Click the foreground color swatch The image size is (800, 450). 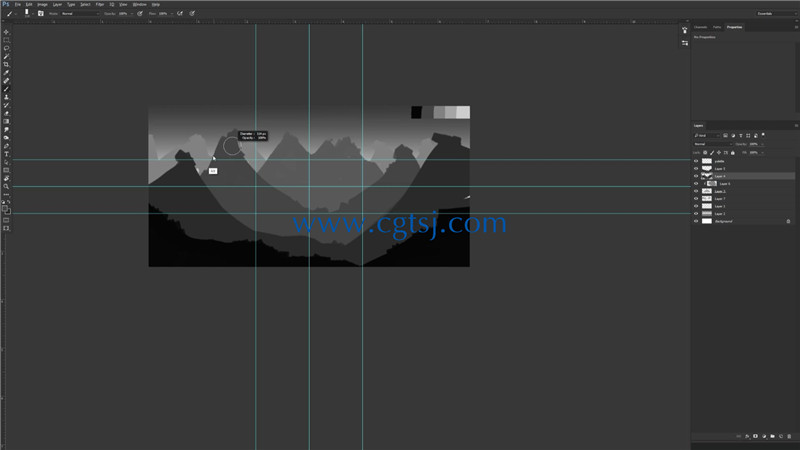5,208
